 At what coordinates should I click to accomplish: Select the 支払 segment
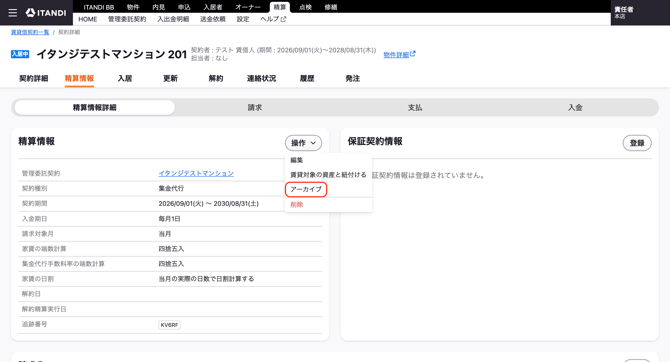click(415, 108)
